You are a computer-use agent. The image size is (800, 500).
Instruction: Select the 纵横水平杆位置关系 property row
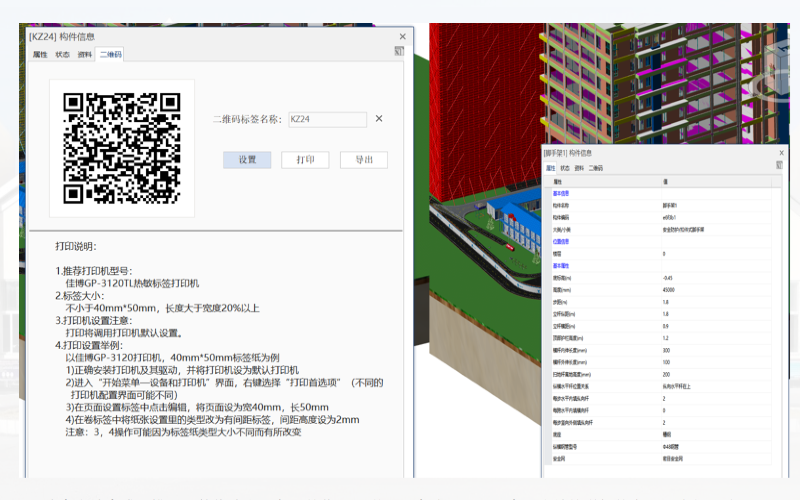662,386
